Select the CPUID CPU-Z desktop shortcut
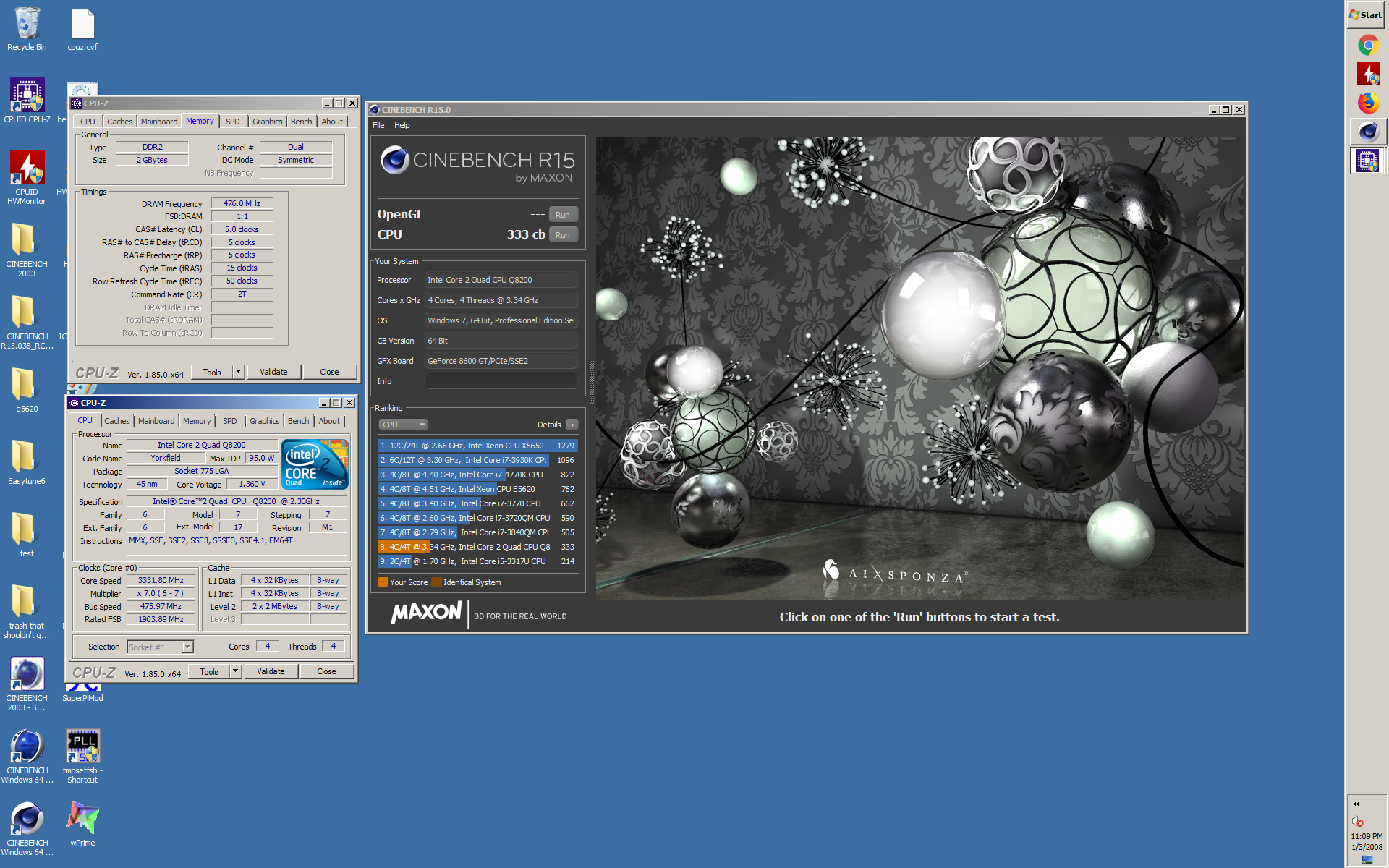Viewport: 1389px width, 868px height. [x=27, y=101]
